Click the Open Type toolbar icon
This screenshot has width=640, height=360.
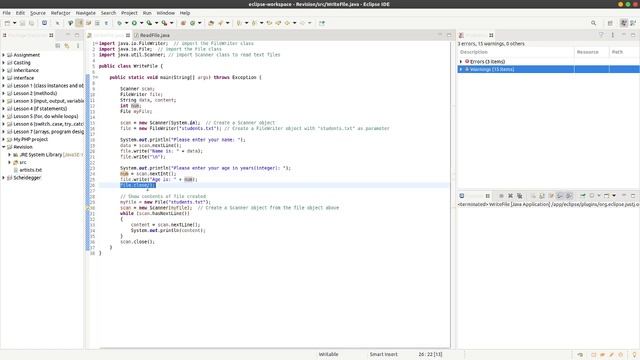(211, 23)
